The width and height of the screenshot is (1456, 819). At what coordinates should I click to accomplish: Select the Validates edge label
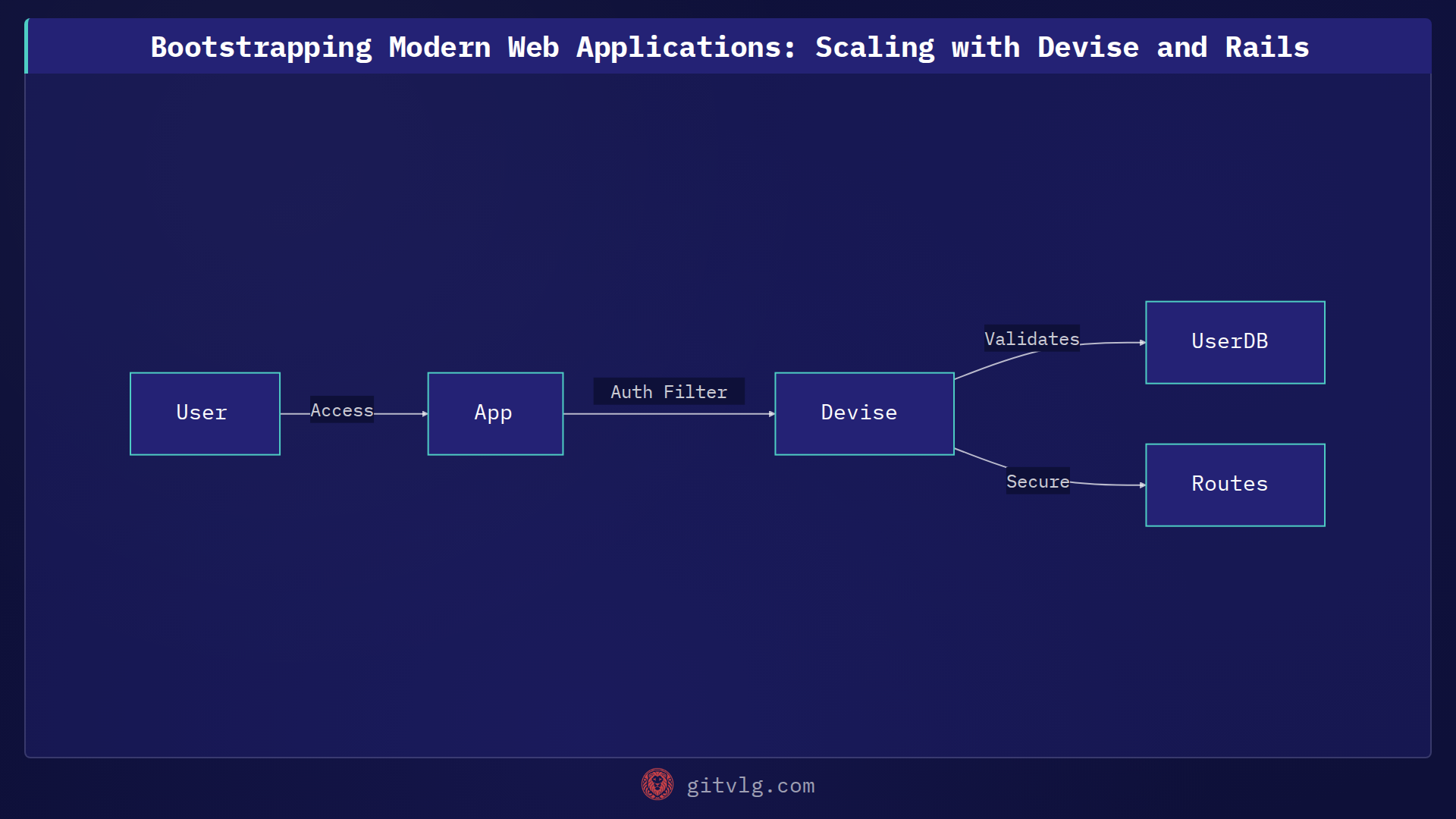coord(1032,338)
